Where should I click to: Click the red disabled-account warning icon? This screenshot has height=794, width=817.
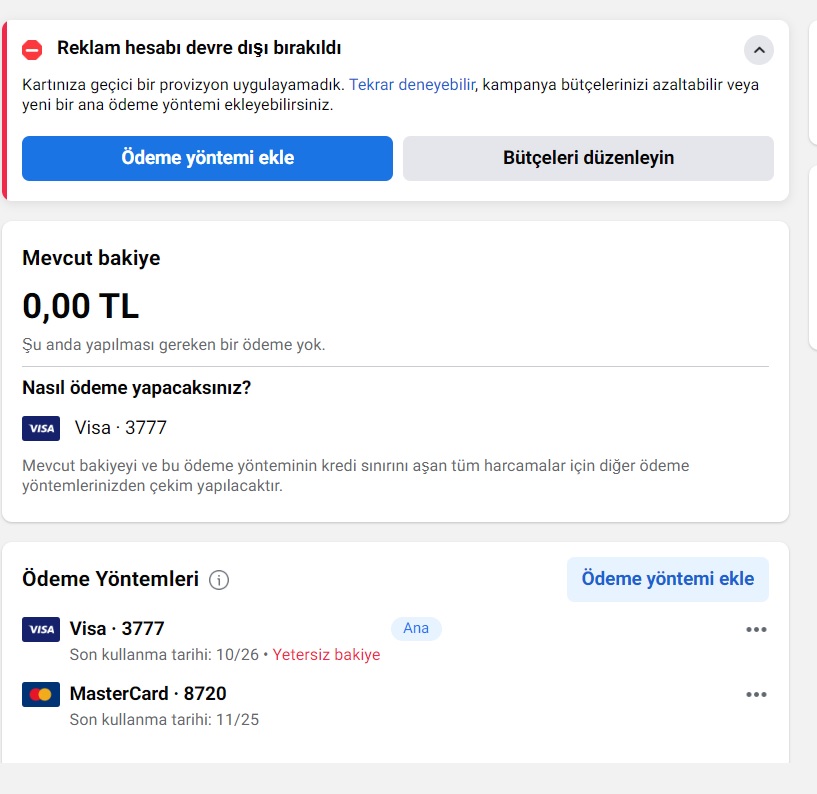click(32, 50)
